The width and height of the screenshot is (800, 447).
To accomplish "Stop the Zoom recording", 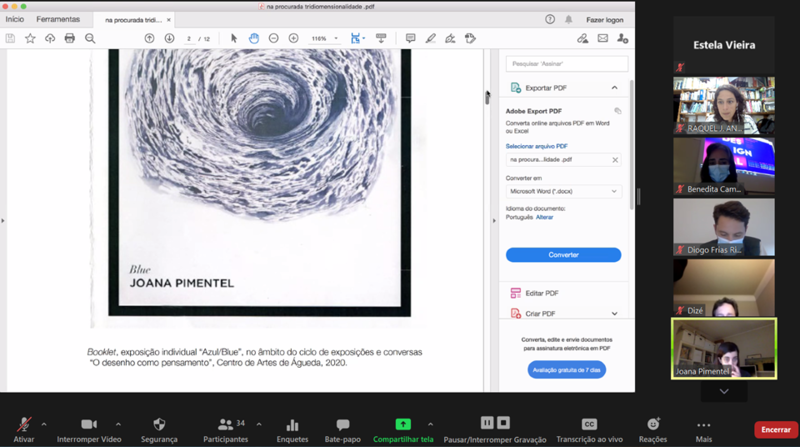I will pyautogui.click(x=503, y=423).
